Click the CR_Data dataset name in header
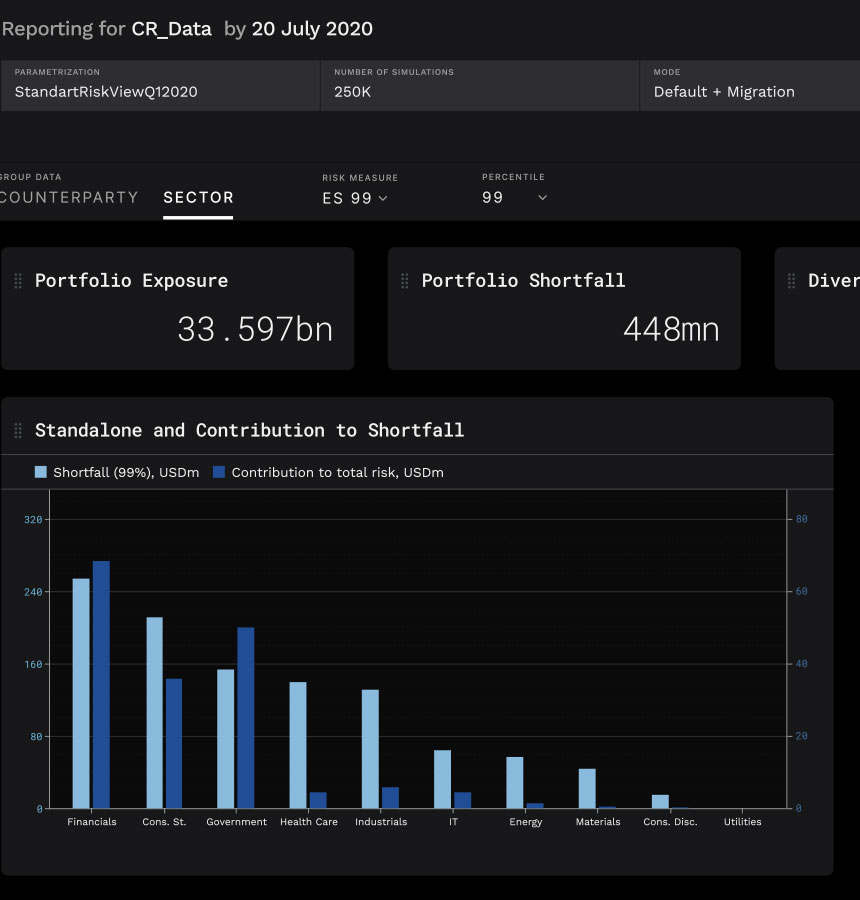The height and width of the screenshot is (900, 860). [x=172, y=29]
